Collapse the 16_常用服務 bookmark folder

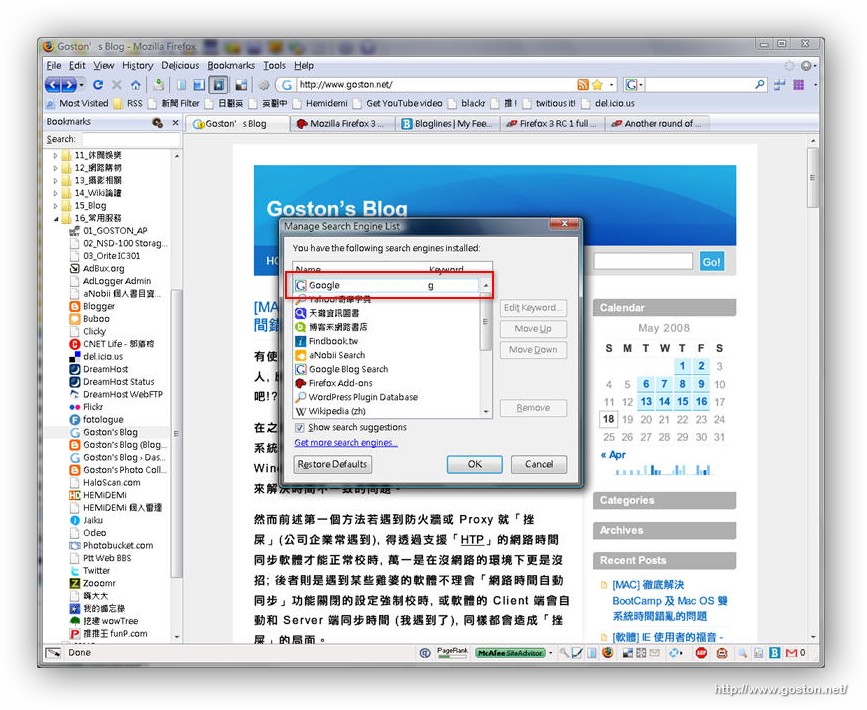(55, 218)
